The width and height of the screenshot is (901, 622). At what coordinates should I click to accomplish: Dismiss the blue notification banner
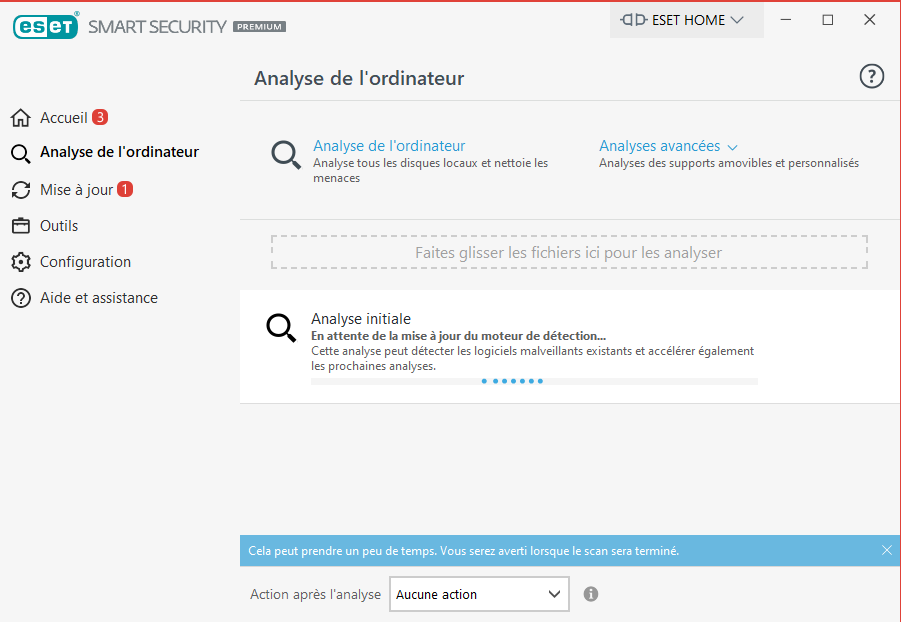coord(887,550)
